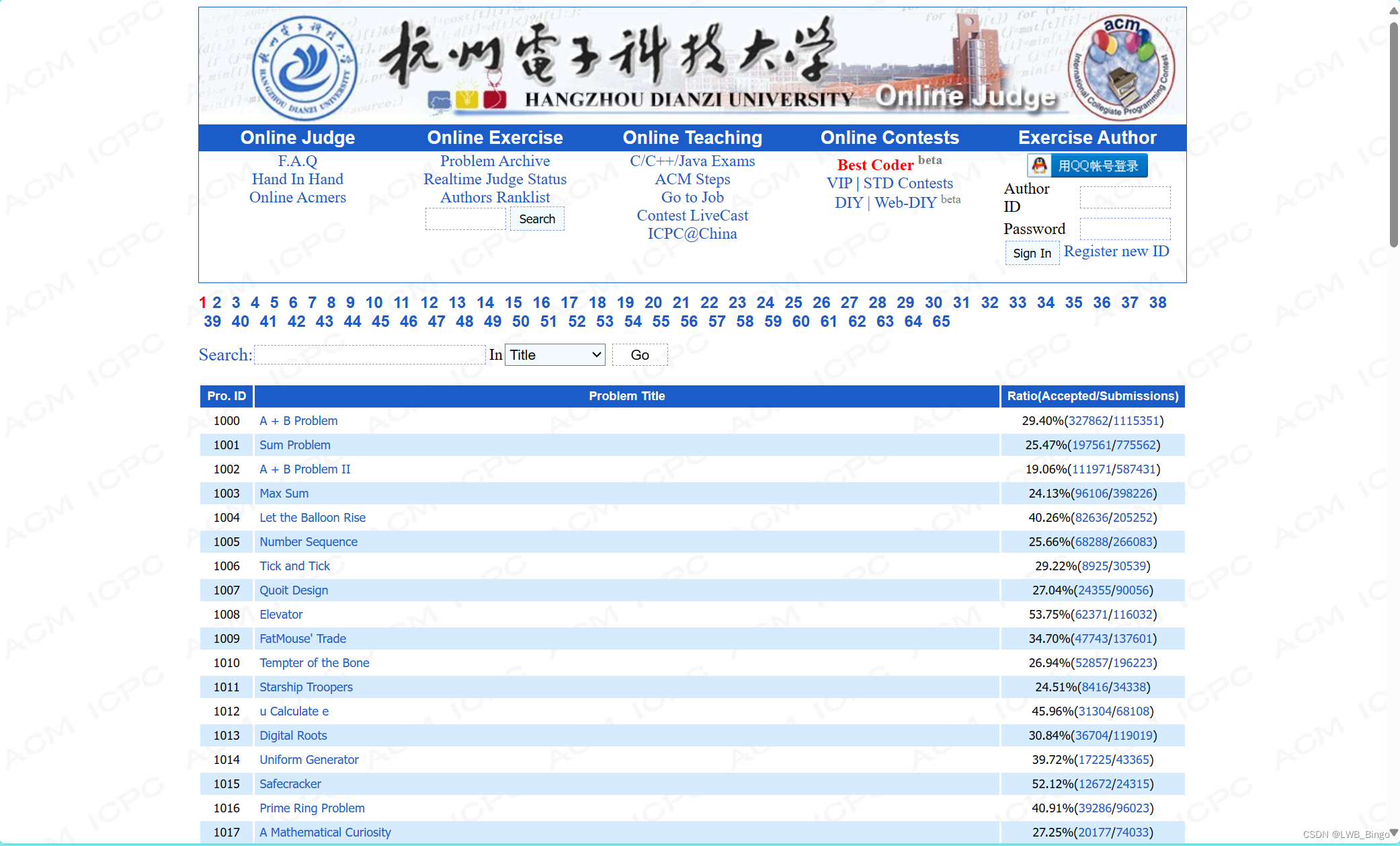Click the problem Search text box
This screenshot has width=1400, height=846.
click(370, 355)
